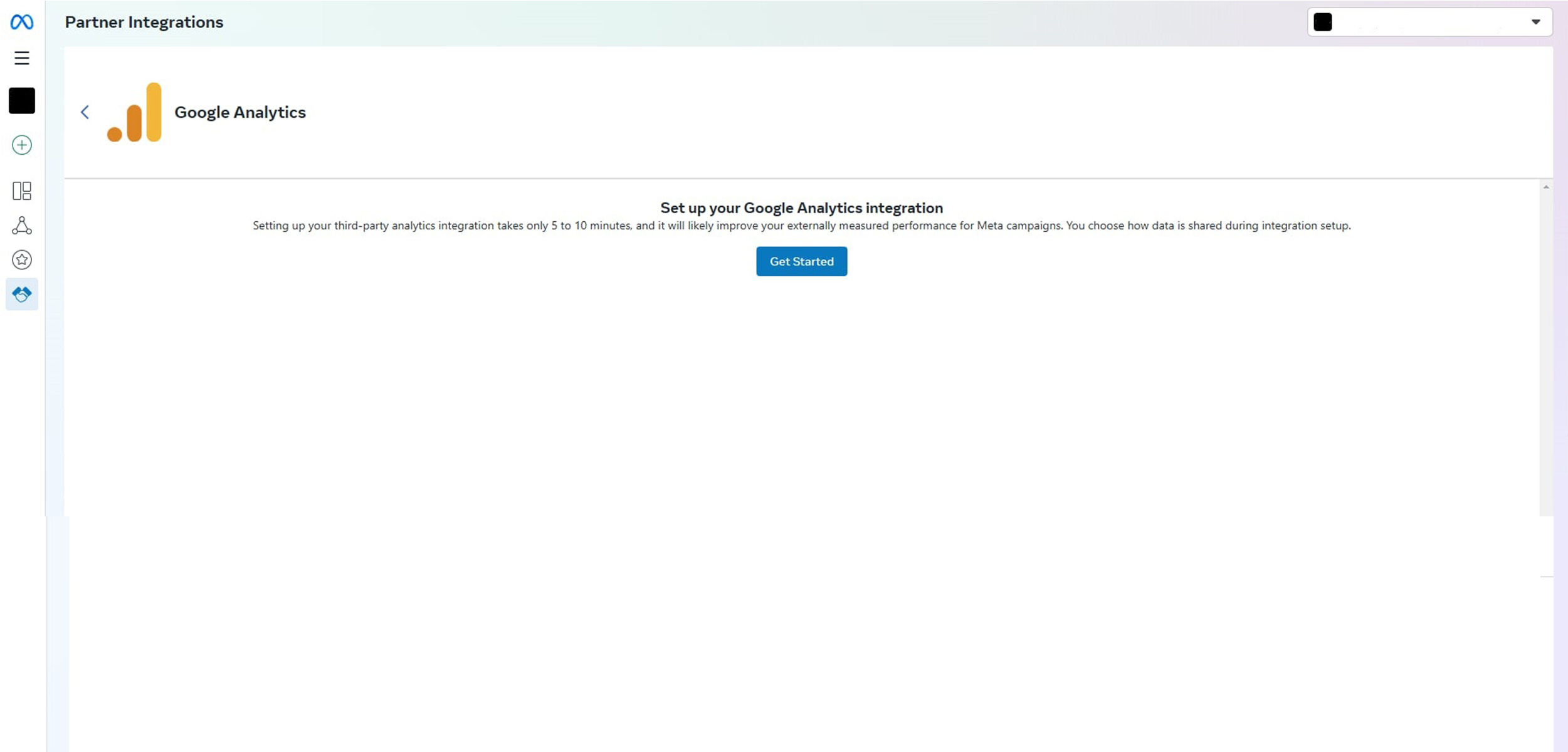Select the Partner Integrations handshake icon

point(22,294)
